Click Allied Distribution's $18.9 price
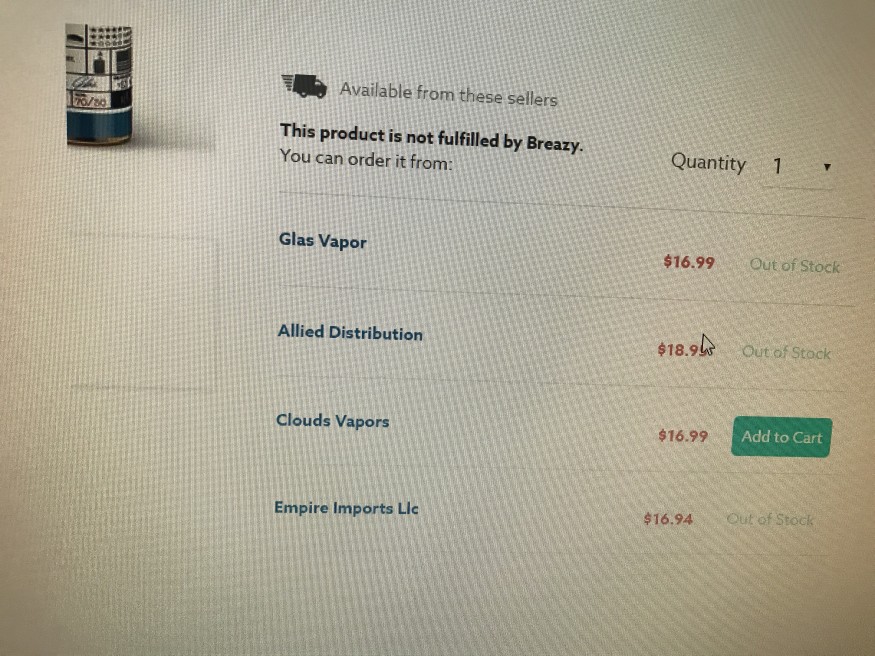This screenshot has width=875, height=656. (x=682, y=350)
